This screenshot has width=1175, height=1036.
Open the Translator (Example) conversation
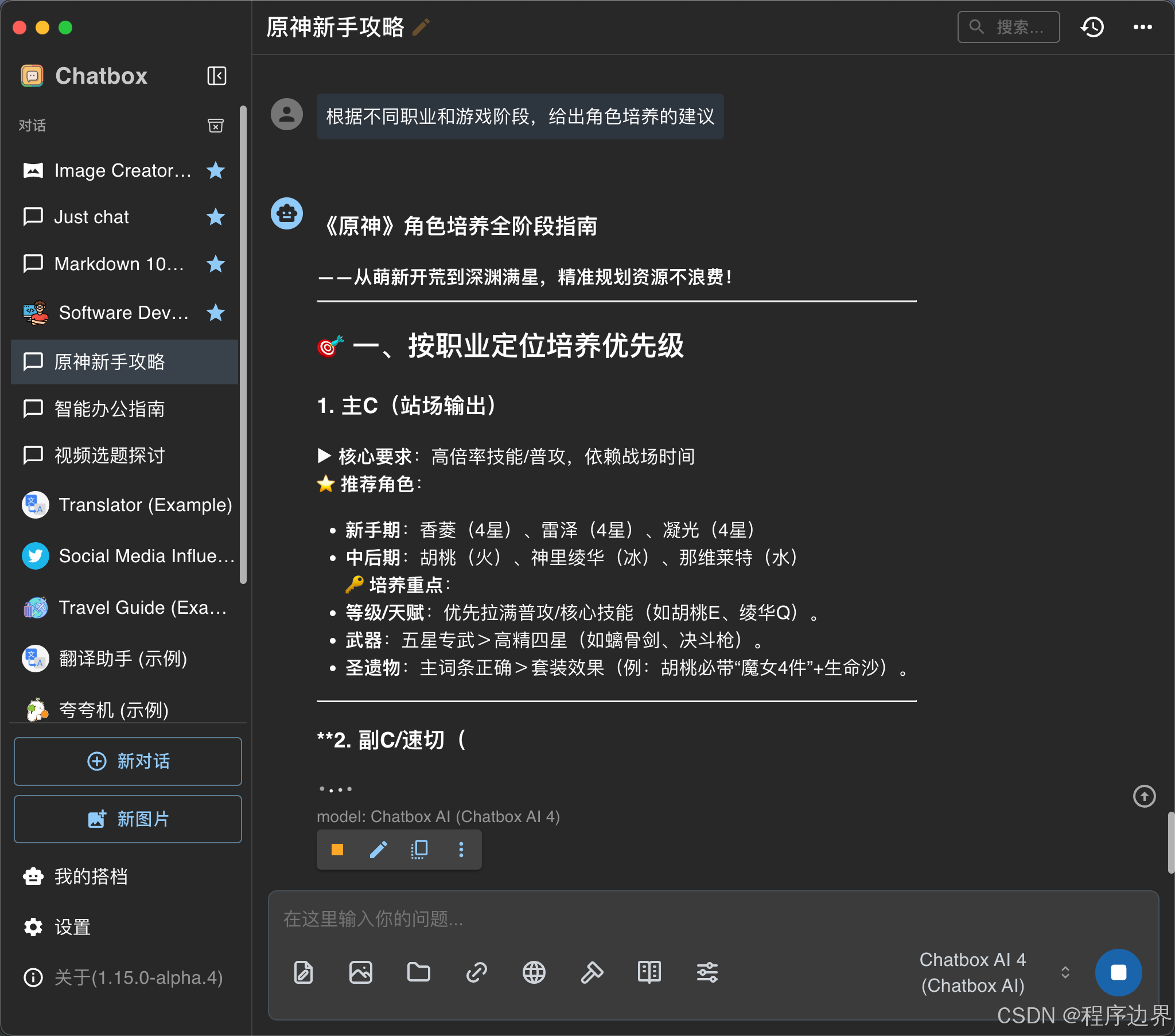(123, 505)
